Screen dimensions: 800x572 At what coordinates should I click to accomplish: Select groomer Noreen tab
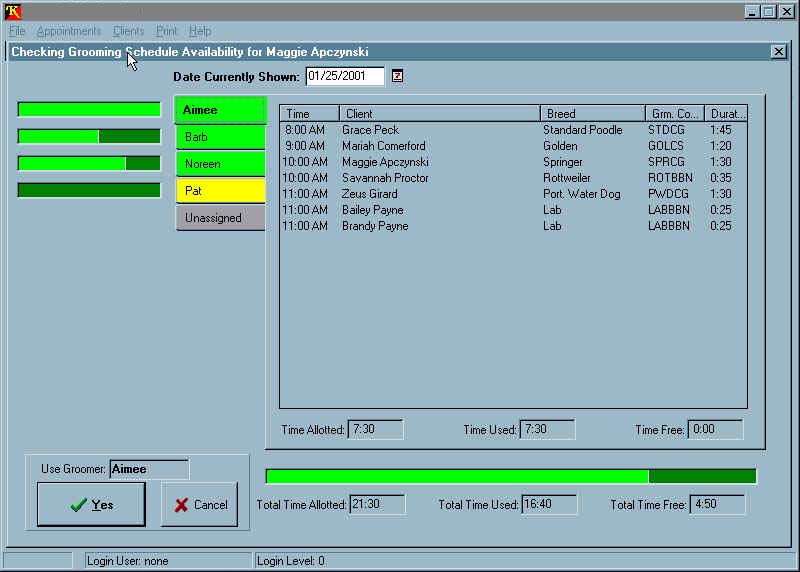pyautogui.click(x=220, y=164)
